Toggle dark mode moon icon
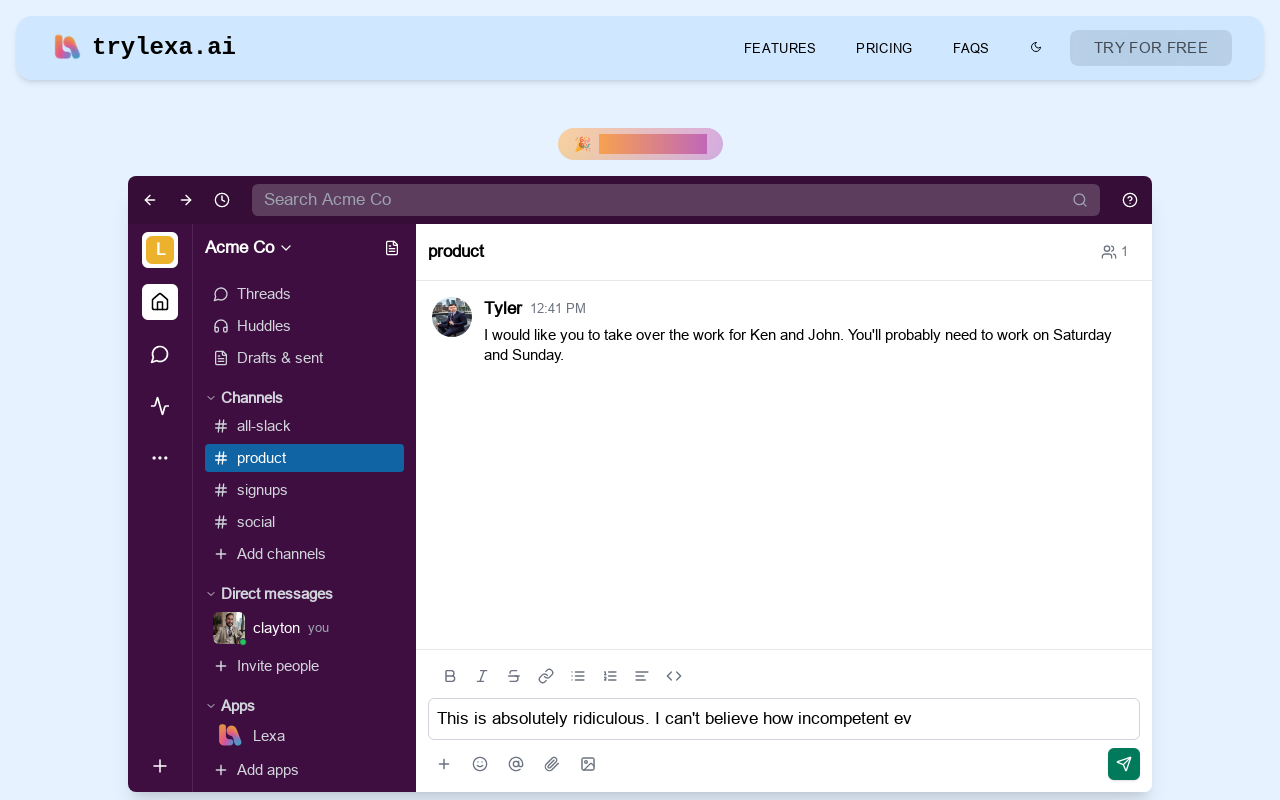 point(1036,47)
